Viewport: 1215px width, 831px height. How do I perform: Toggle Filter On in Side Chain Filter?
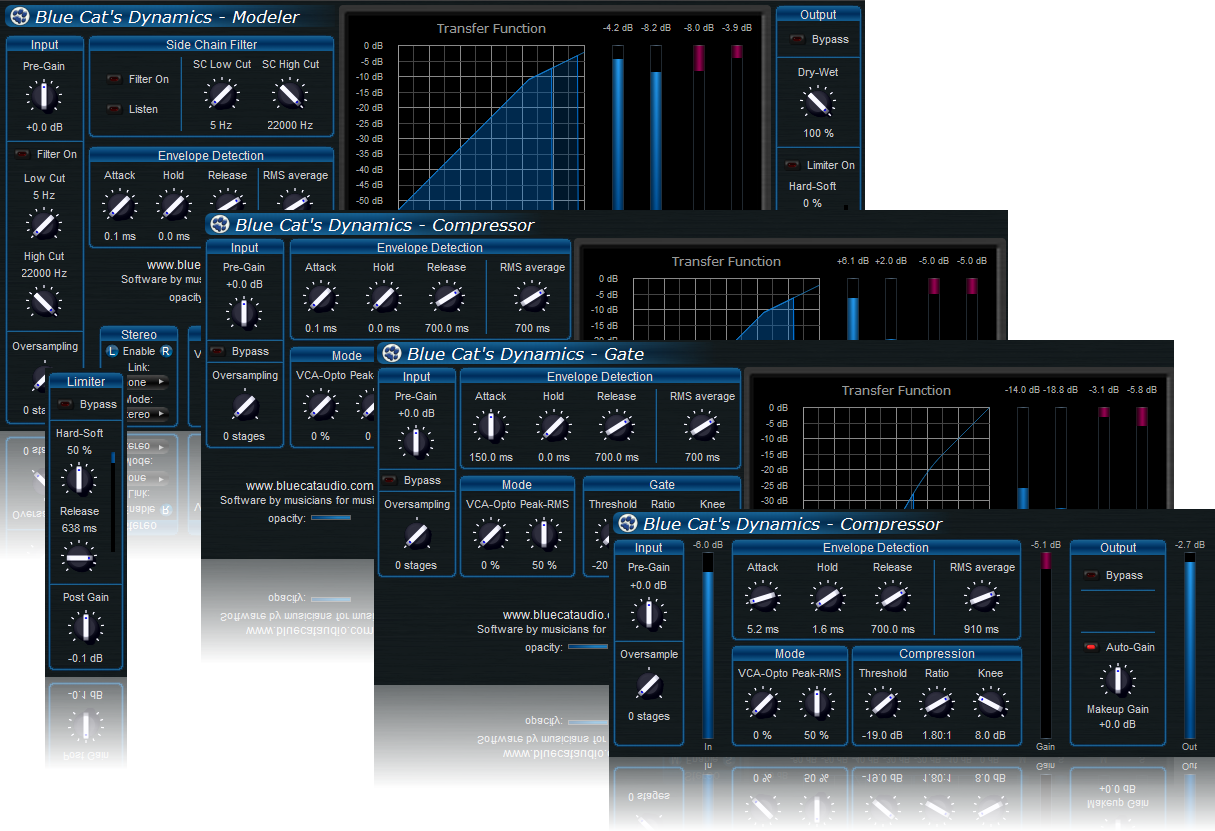[114, 79]
